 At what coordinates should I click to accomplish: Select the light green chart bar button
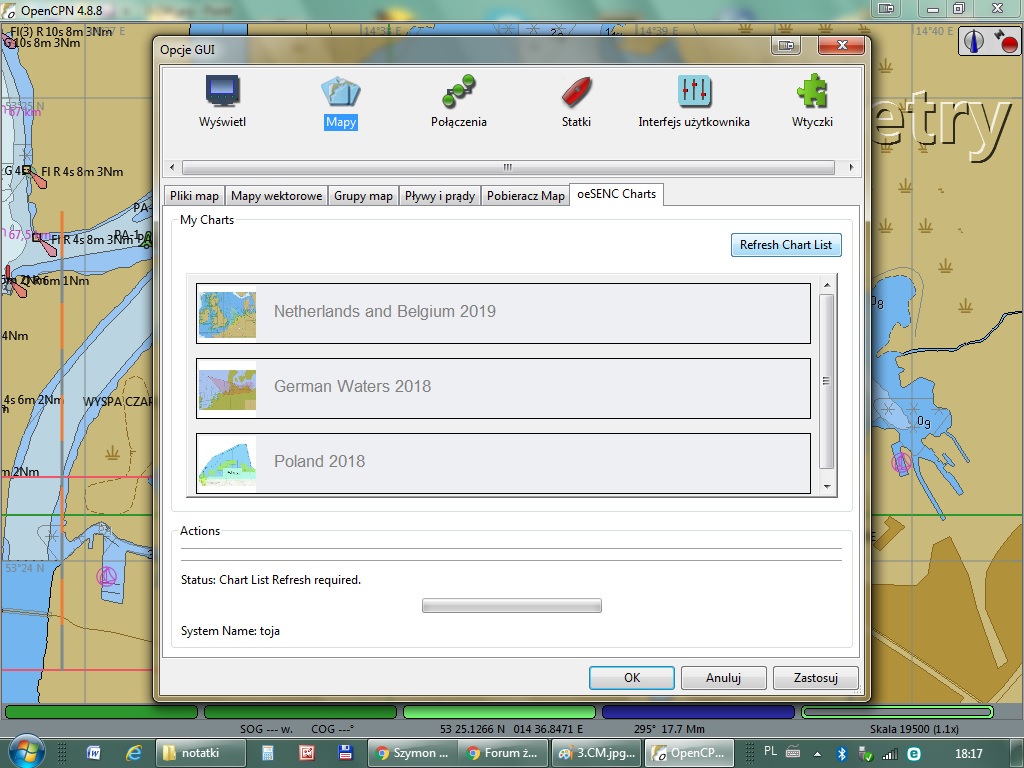(x=499, y=712)
